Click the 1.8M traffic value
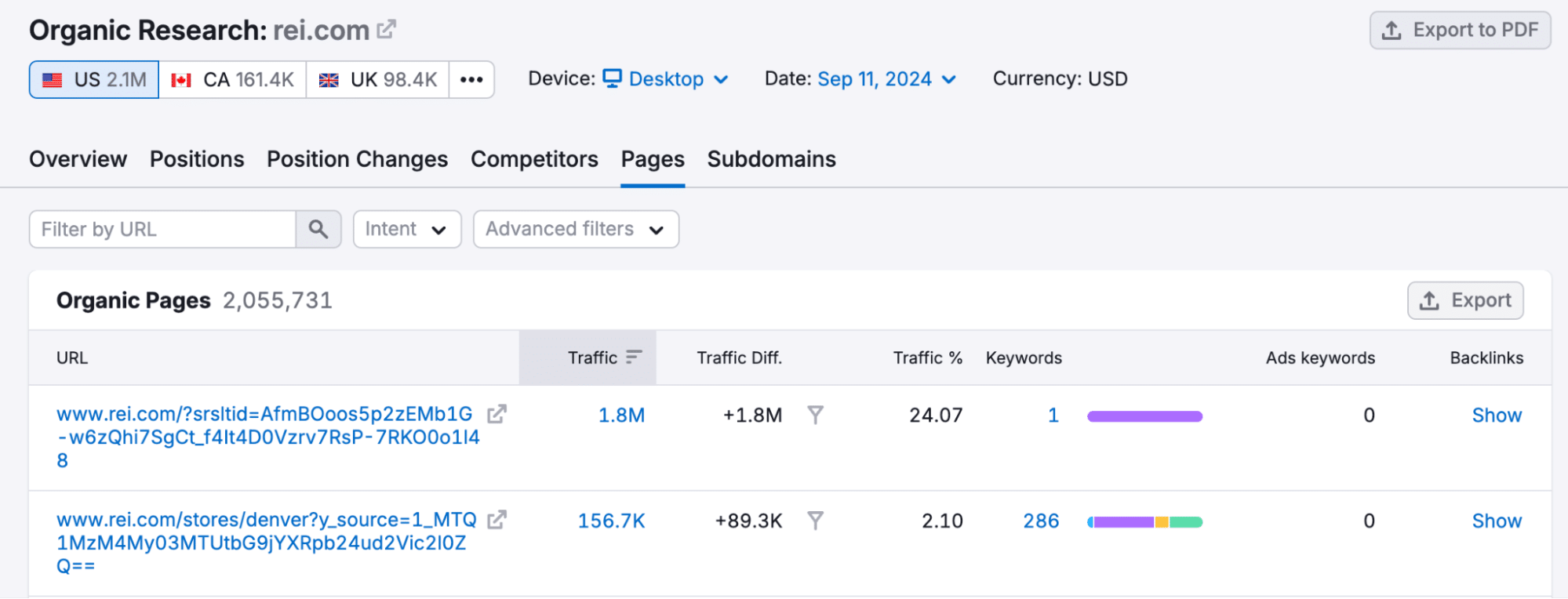The height and width of the screenshot is (599, 1568). point(621,416)
